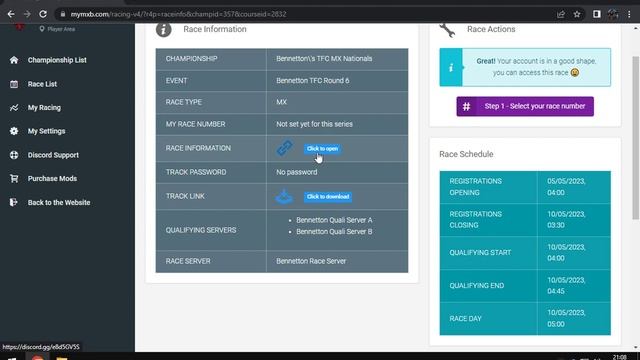Open My Settings page

tap(47, 131)
